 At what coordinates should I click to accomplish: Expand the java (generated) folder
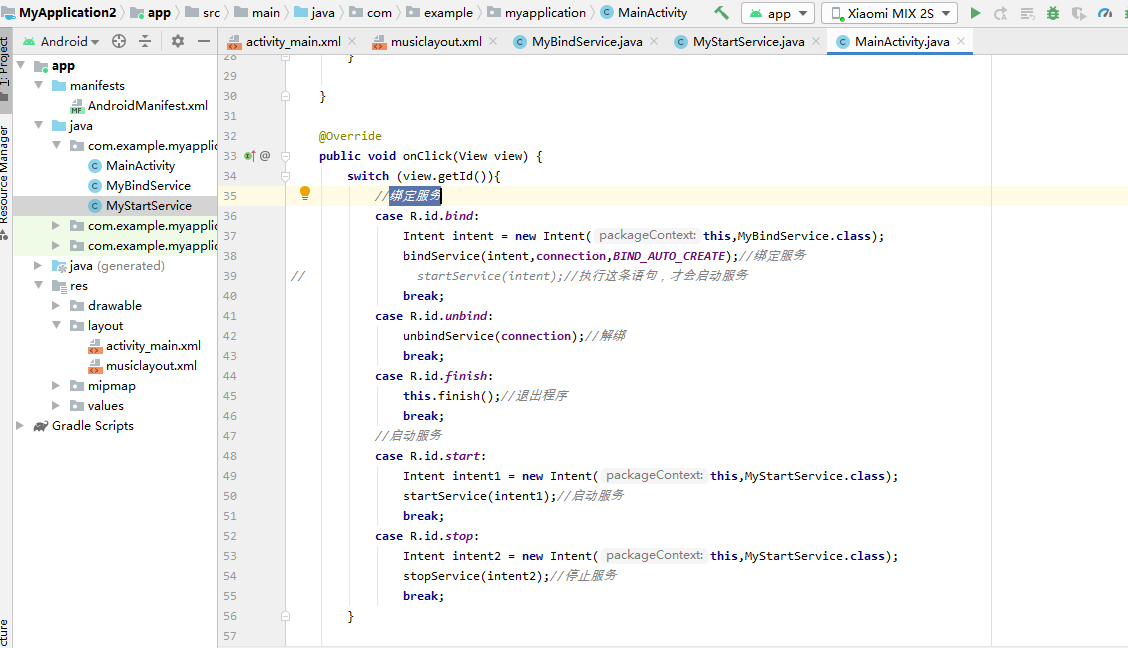point(38,265)
